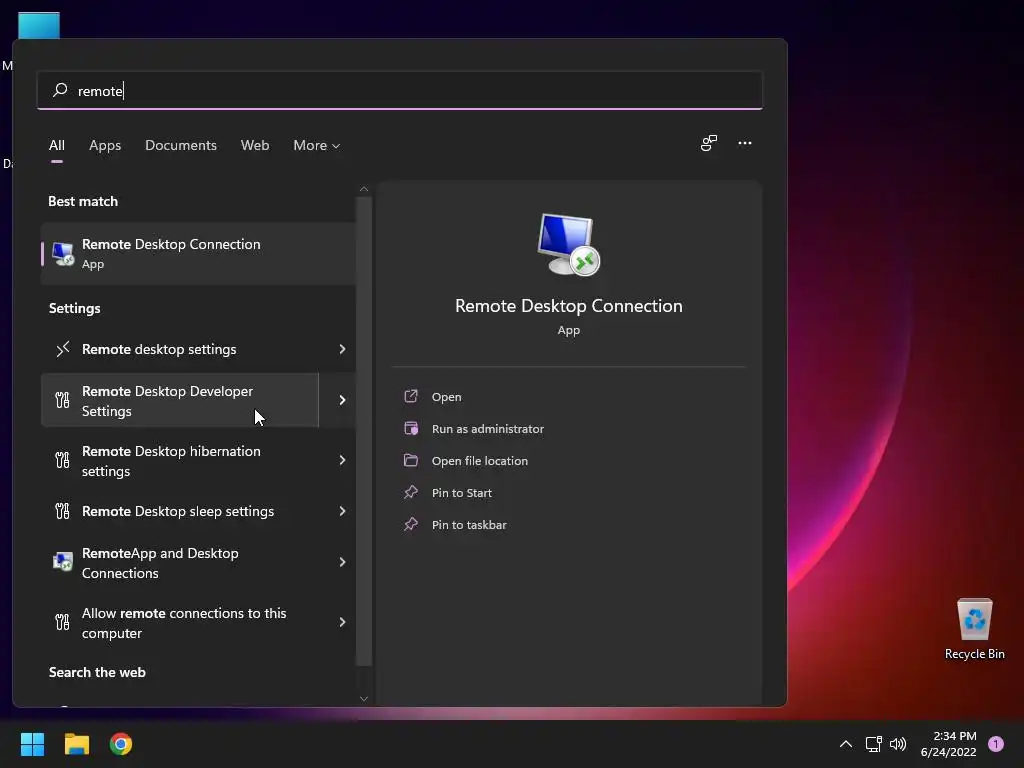The image size is (1024, 768).
Task: Click the search box containing 'remote'
Action: click(x=400, y=90)
